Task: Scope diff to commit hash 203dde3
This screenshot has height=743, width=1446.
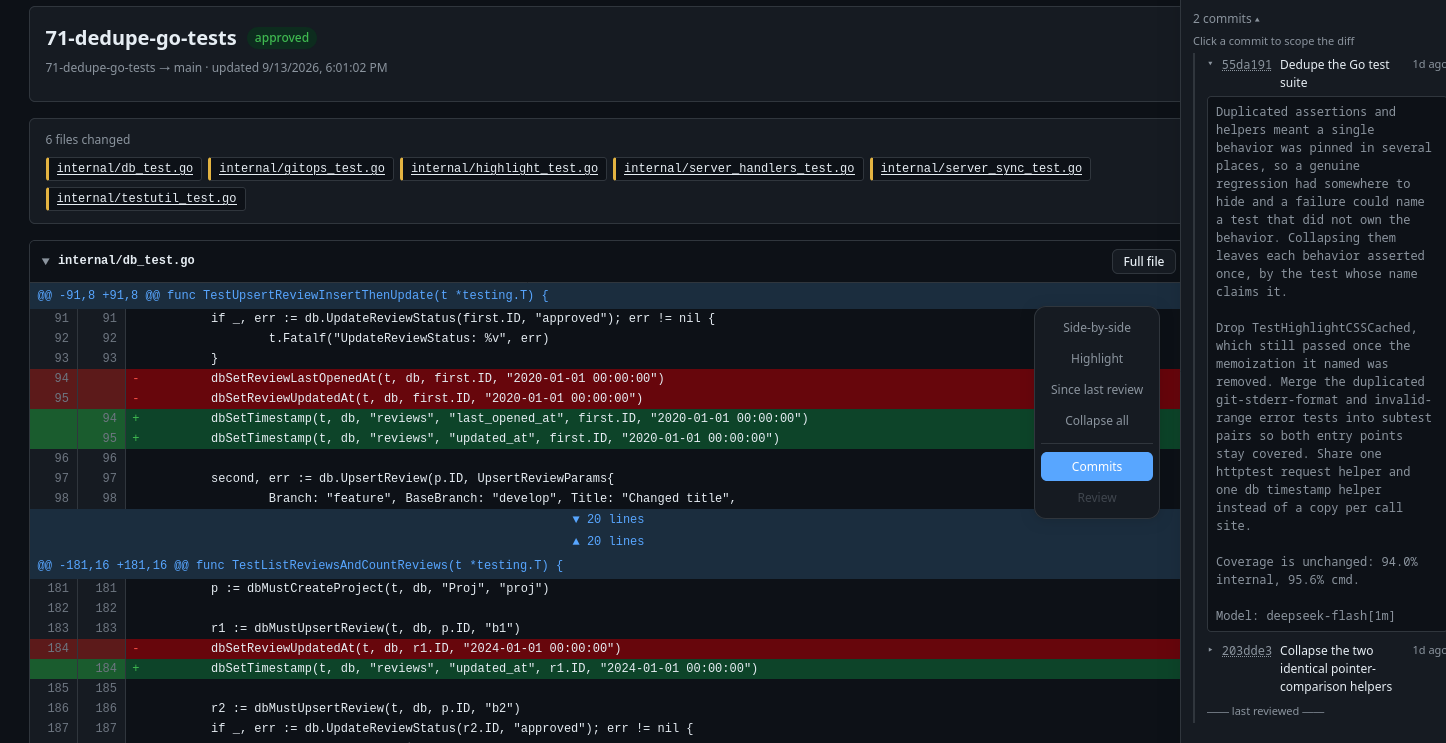Action: click(x=1246, y=651)
